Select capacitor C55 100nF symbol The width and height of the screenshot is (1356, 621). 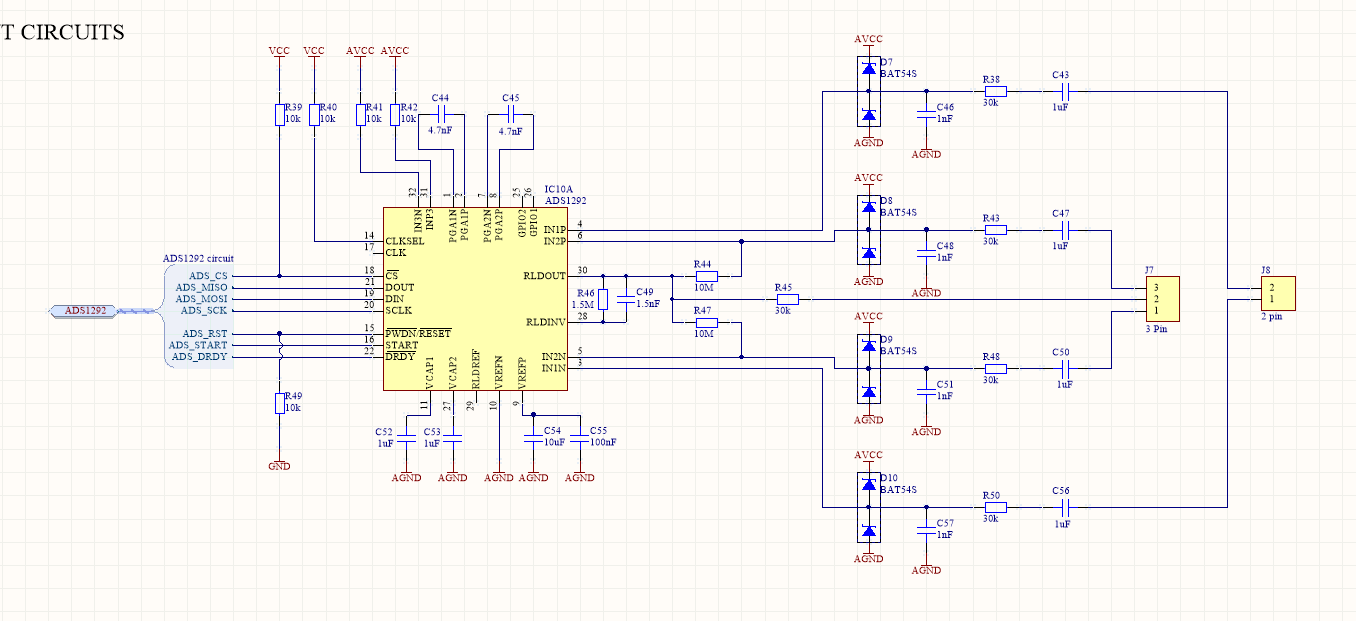579,437
